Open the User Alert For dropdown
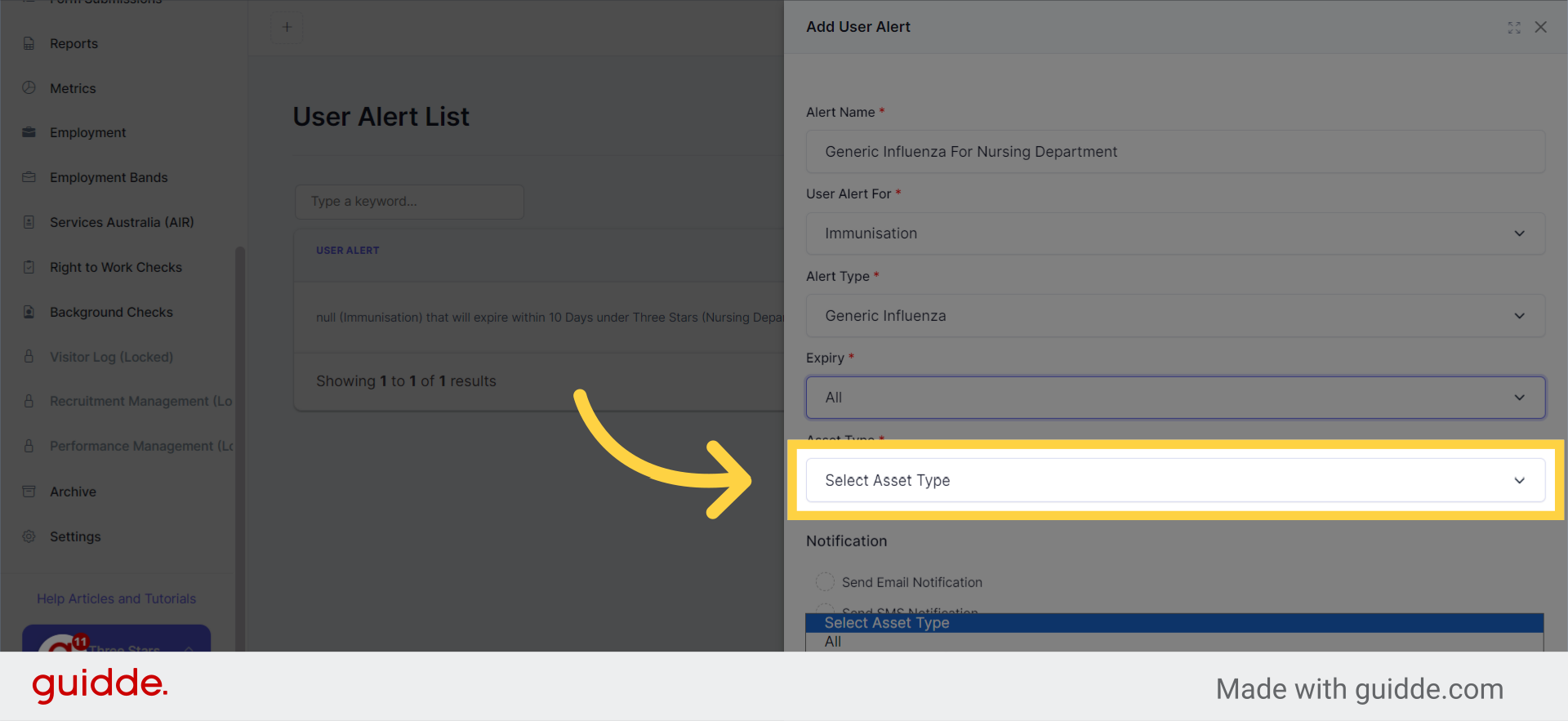1568x721 pixels. click(x=1175, y=234)
